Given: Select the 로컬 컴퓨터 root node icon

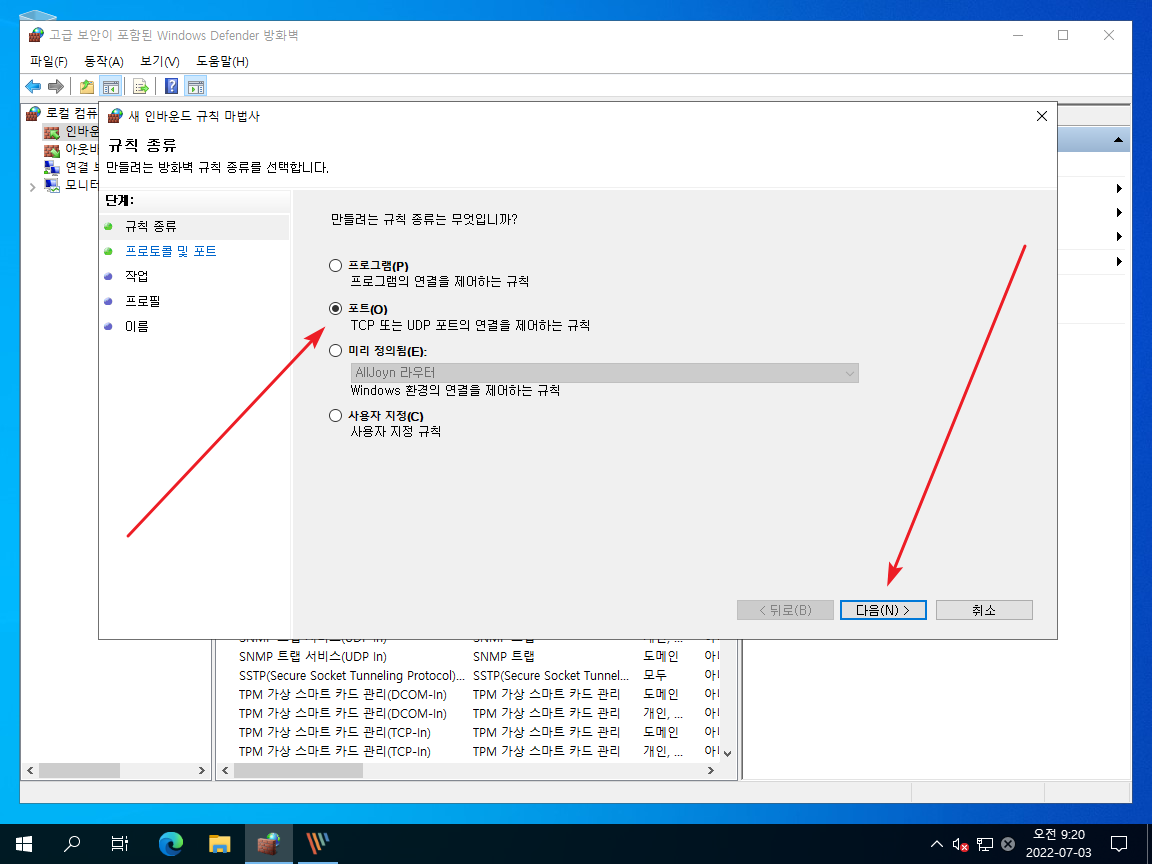Looking at the screenshot, I should click(33, 113).
